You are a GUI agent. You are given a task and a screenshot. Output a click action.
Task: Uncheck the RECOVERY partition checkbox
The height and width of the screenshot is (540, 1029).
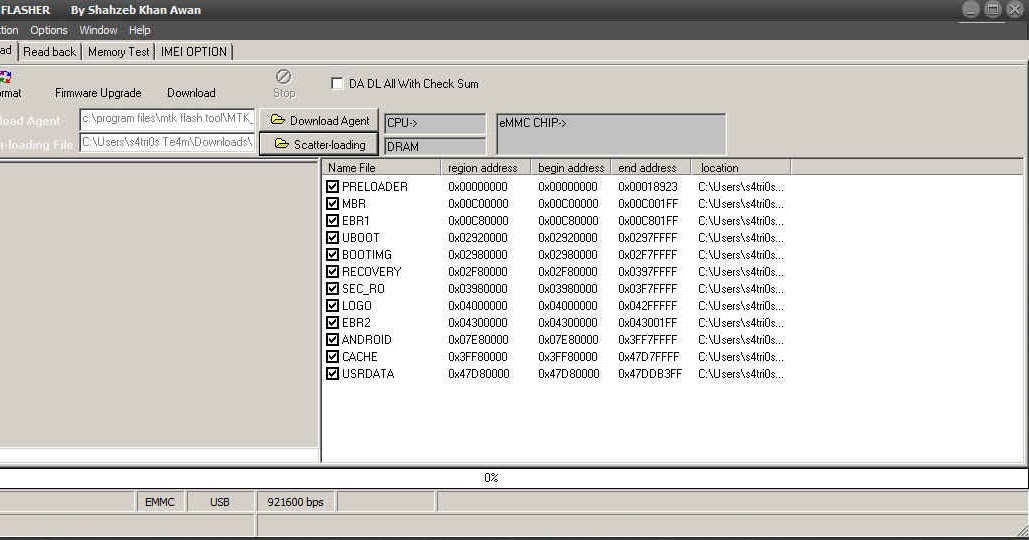333,272
